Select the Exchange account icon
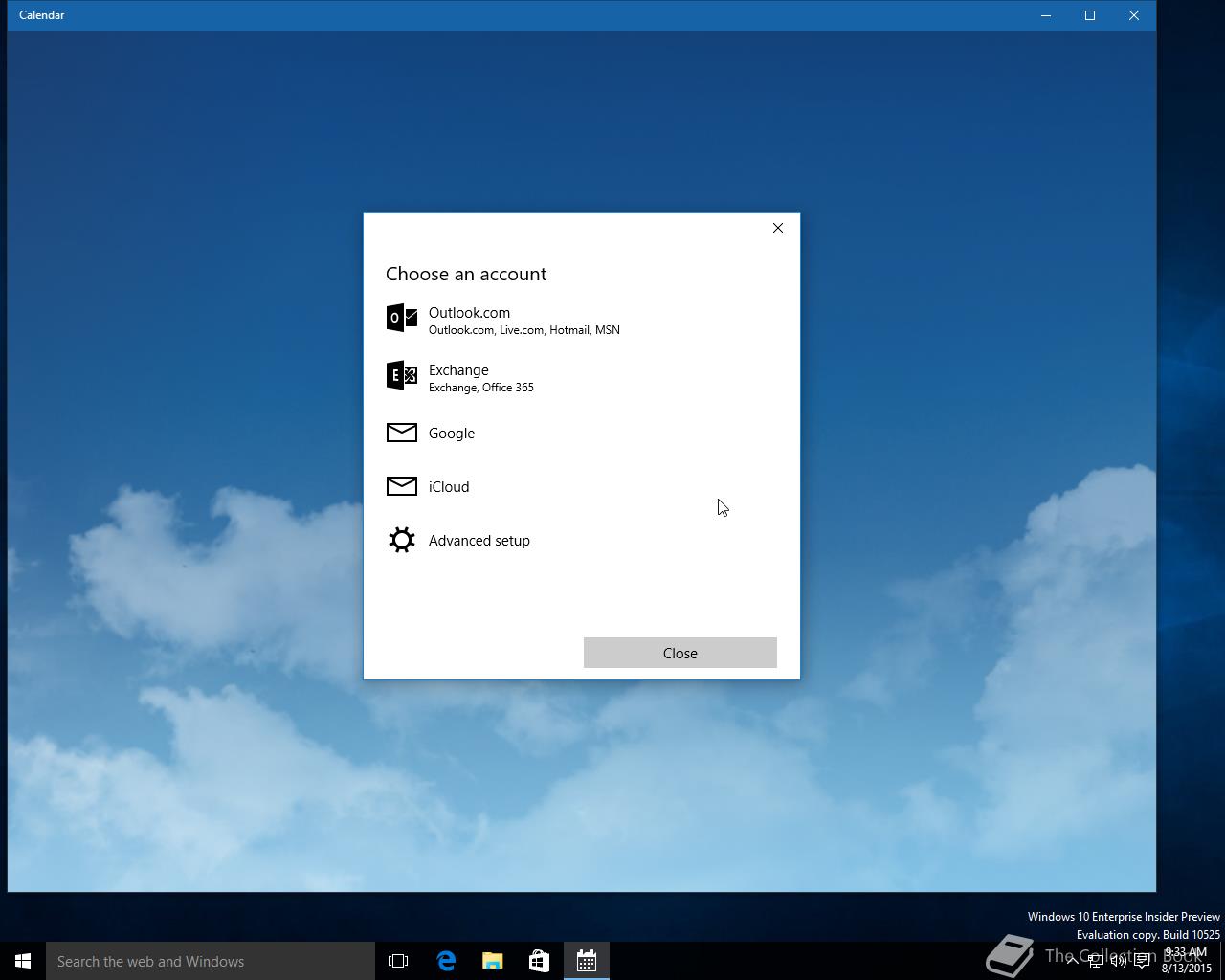The height and width of the screenshot is (980, 1225). [x=402, y=375]
